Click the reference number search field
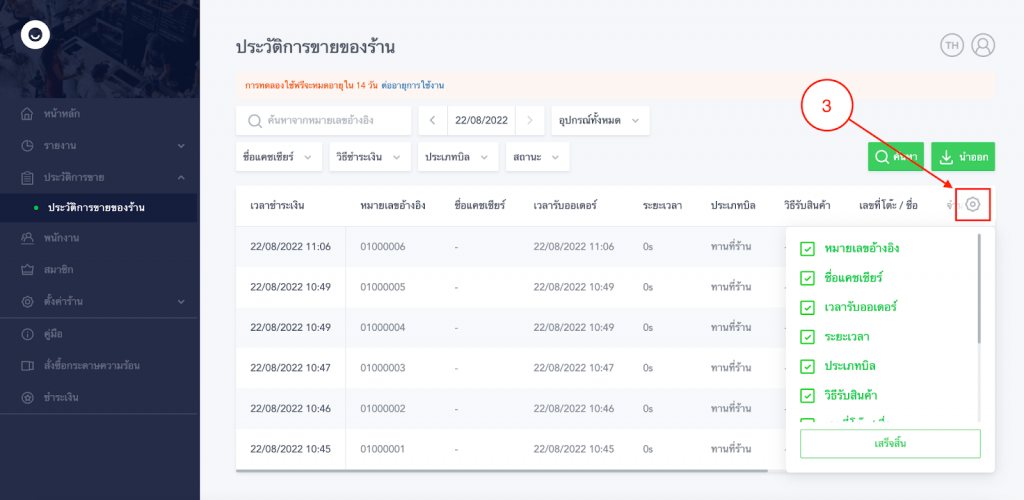The image size is (1024, 500). tap(324, 120)
